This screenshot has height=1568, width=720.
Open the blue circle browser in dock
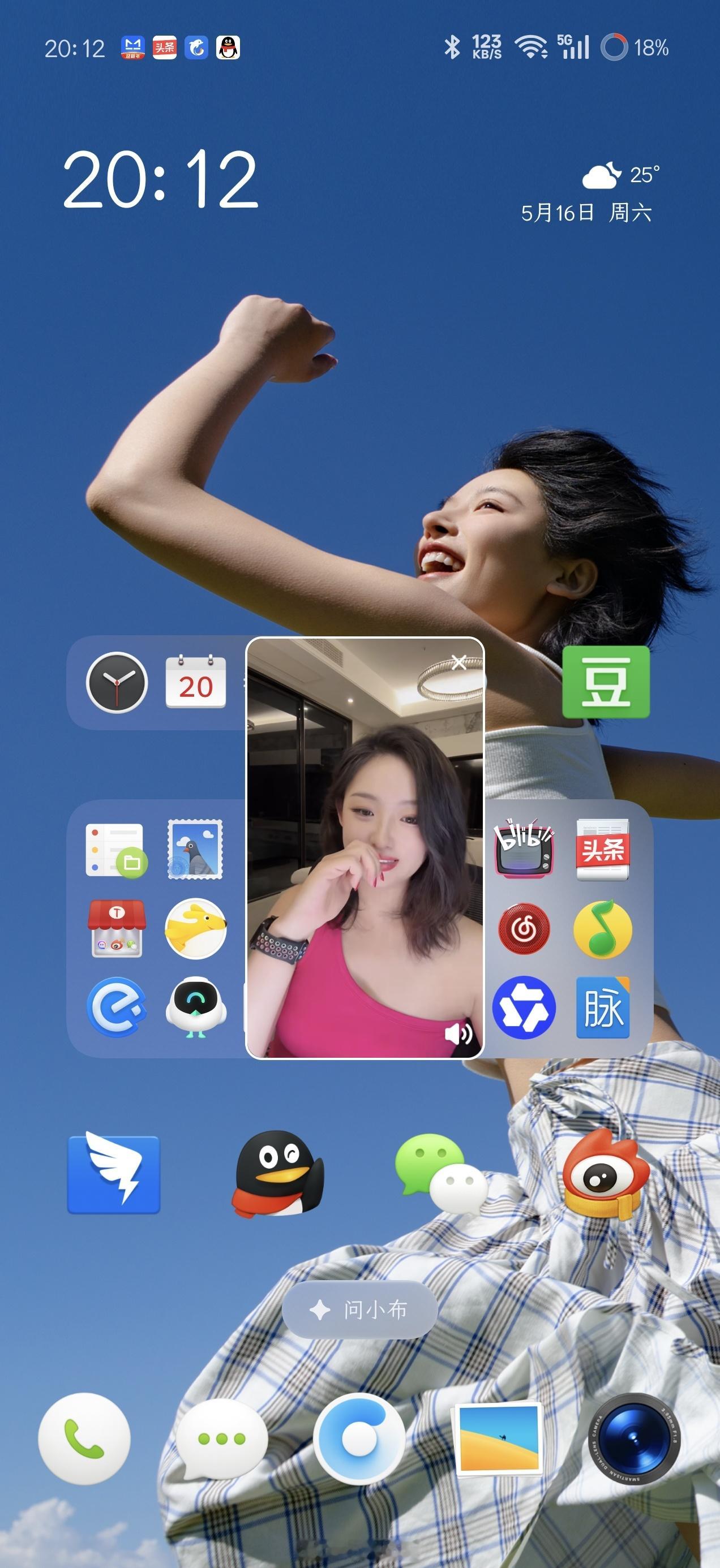[x=360, y=1439]
